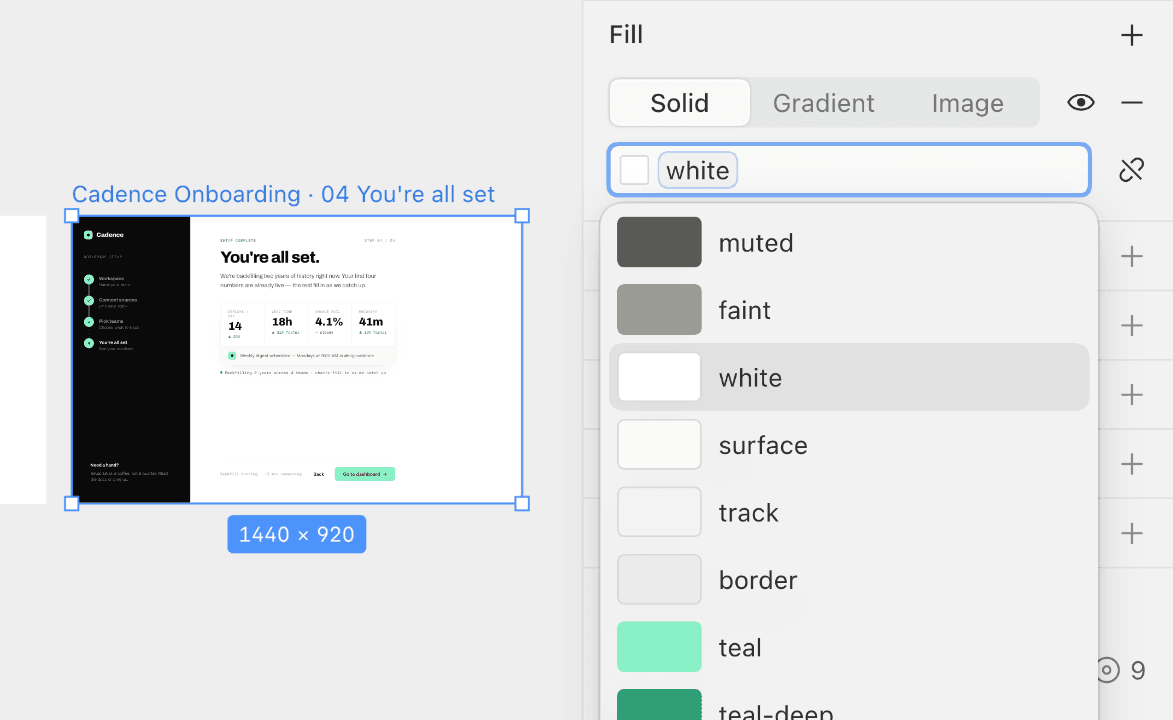Detach the color variable using the unlink icon
Image resolution: width=1173 pixels, height=720 pixels.
click(x=1131, y=170)
